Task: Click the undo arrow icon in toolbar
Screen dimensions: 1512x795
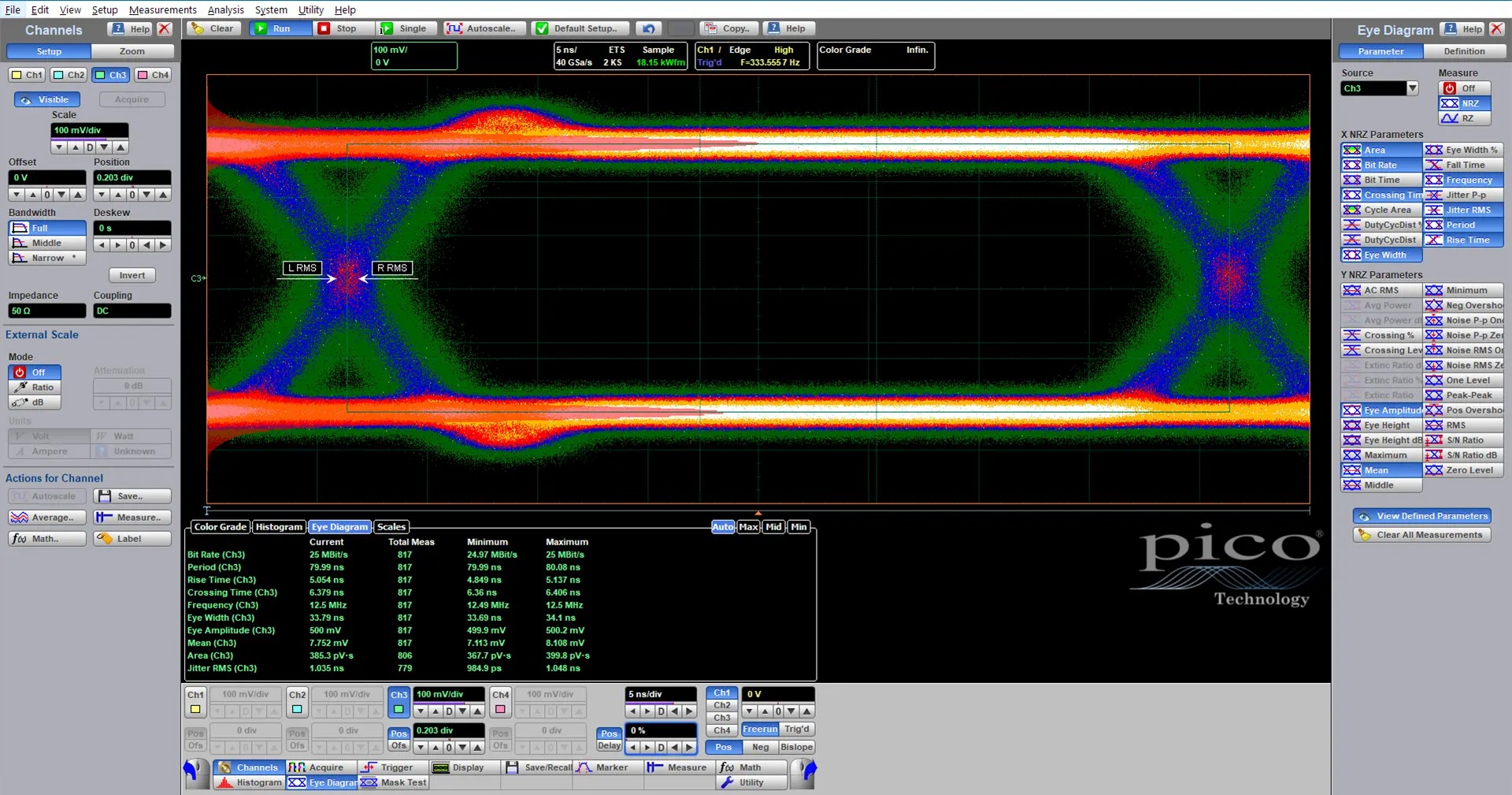Action: (x=649, y=28)
